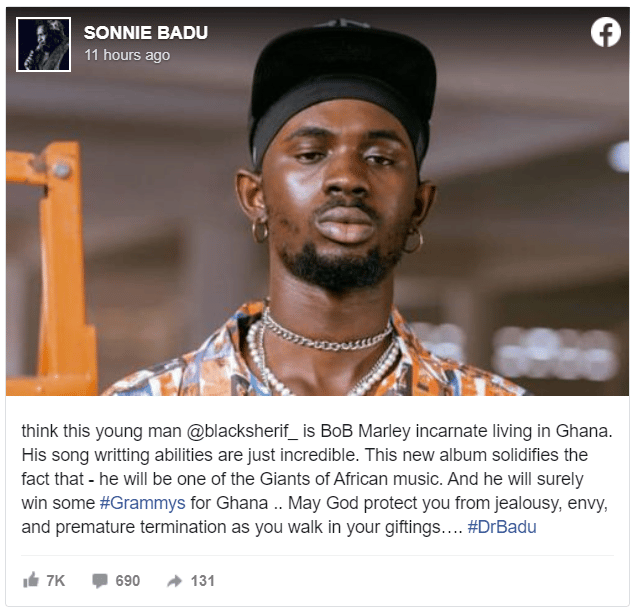This screenshot has height=615, width=639.
Task: Click the thumbs-up like icon
Action: click(x=31, y=580)
